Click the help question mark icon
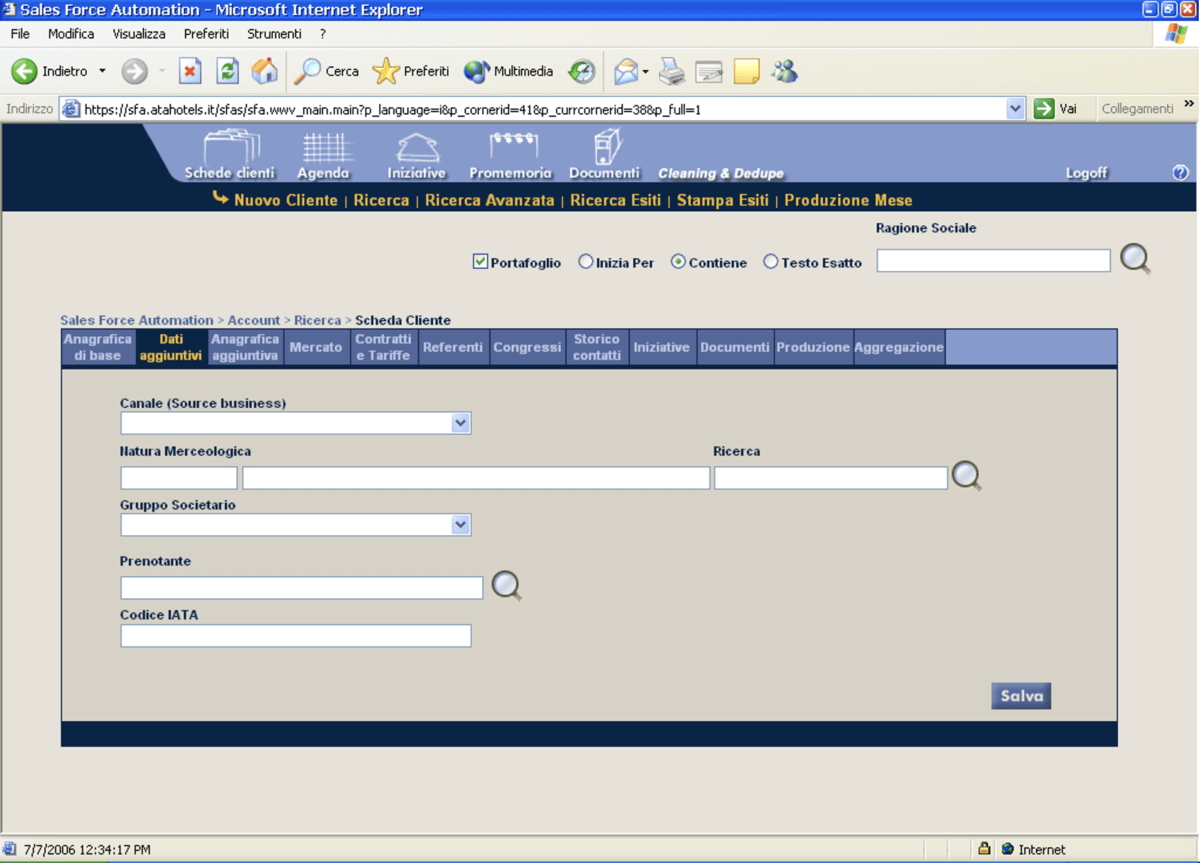The width and height of the screenshot is (1200, 863). [x=1180, y=173]
